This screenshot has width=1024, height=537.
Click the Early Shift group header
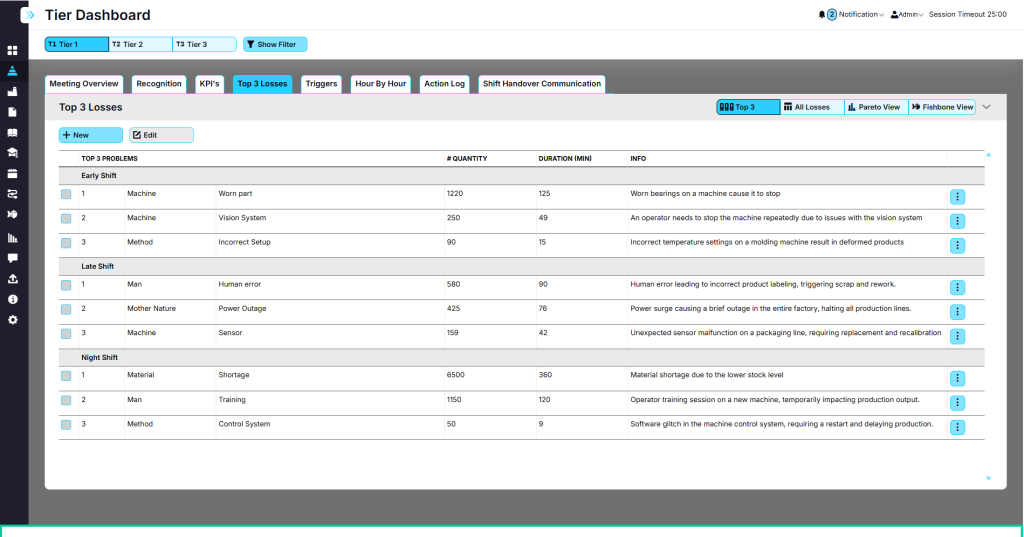521,176
